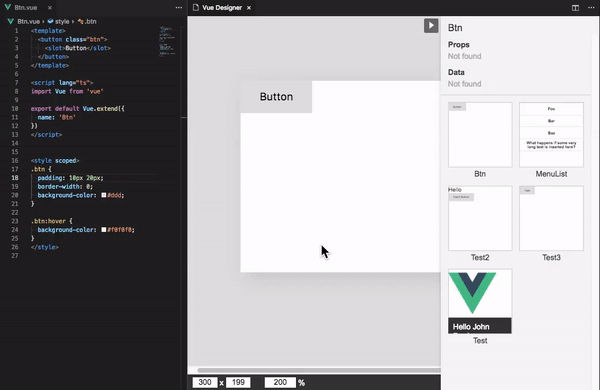This screenshot has height=390, width=600.
Task: Click the "name: 'Btn'" code line
Action: (x=57, y=117)
